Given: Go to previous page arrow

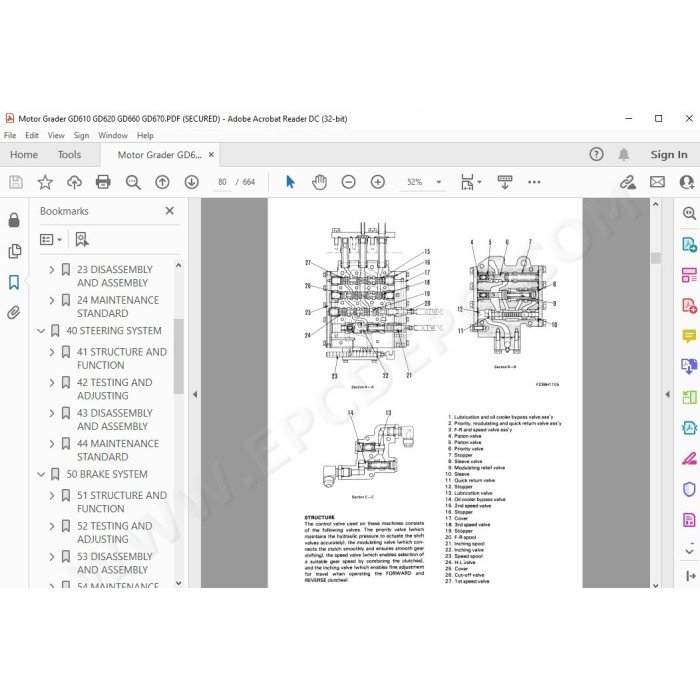Looking at the screenshot, I should [162, 182].
